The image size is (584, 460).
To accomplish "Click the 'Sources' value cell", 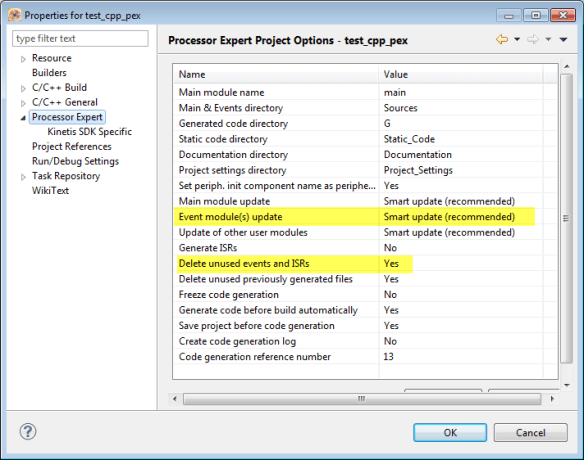I will coord(400,108).
